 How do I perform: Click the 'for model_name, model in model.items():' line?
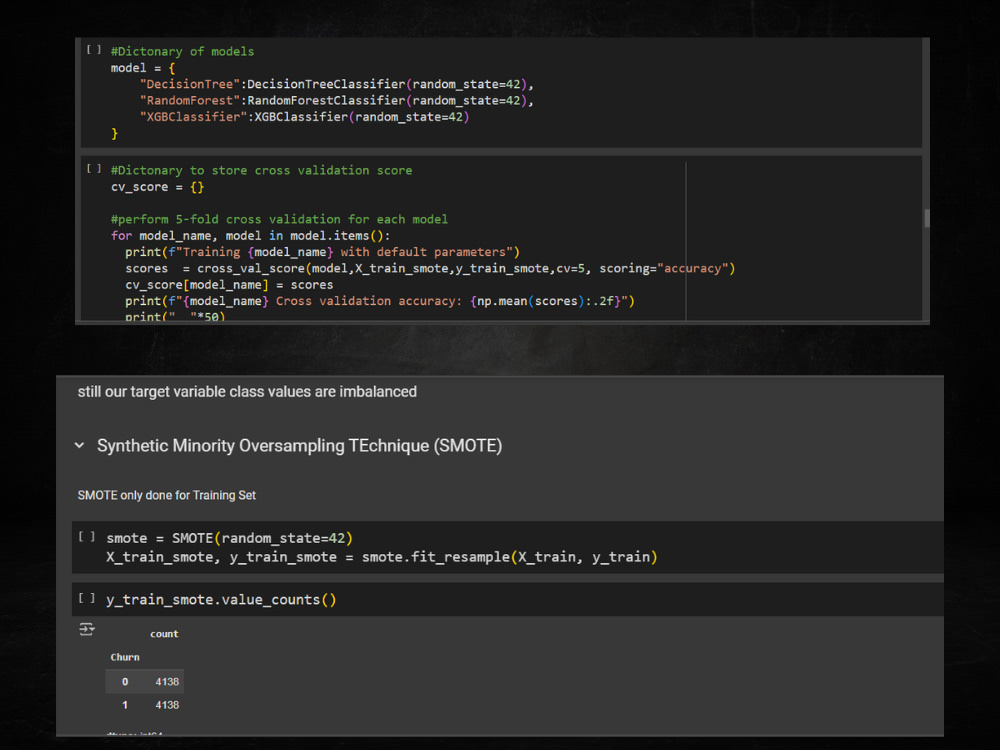250,236
